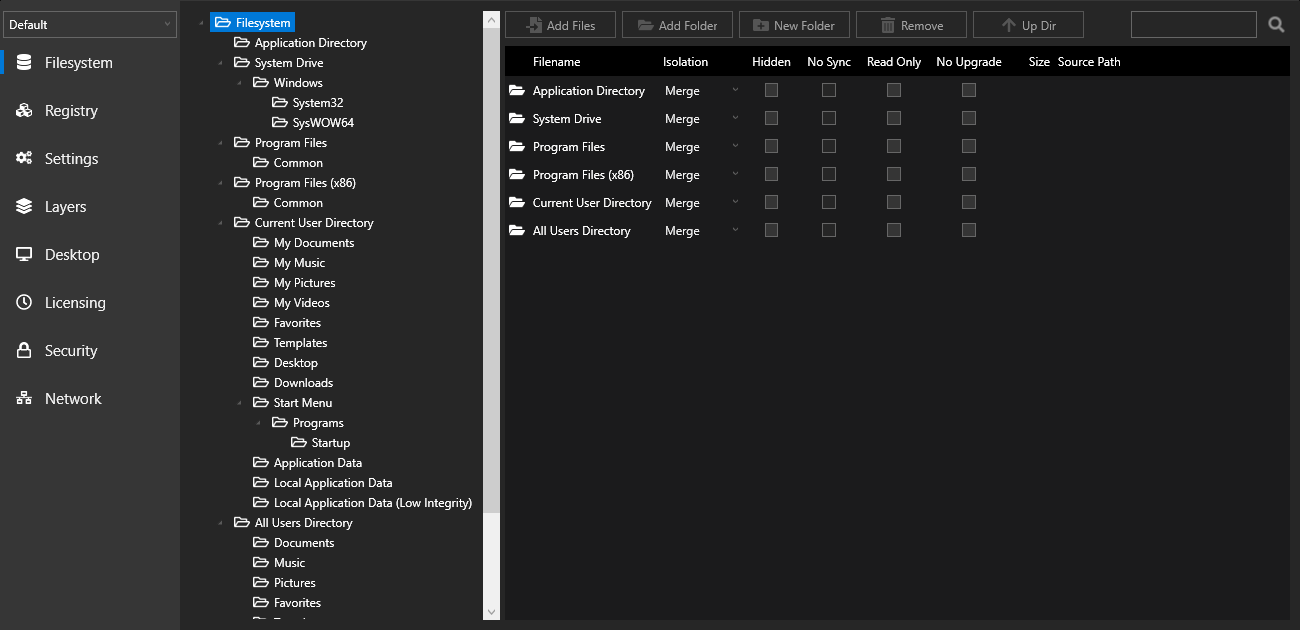Click the Layers stack icon in sidebar
1300x630 pixels.
click(24, 206)
